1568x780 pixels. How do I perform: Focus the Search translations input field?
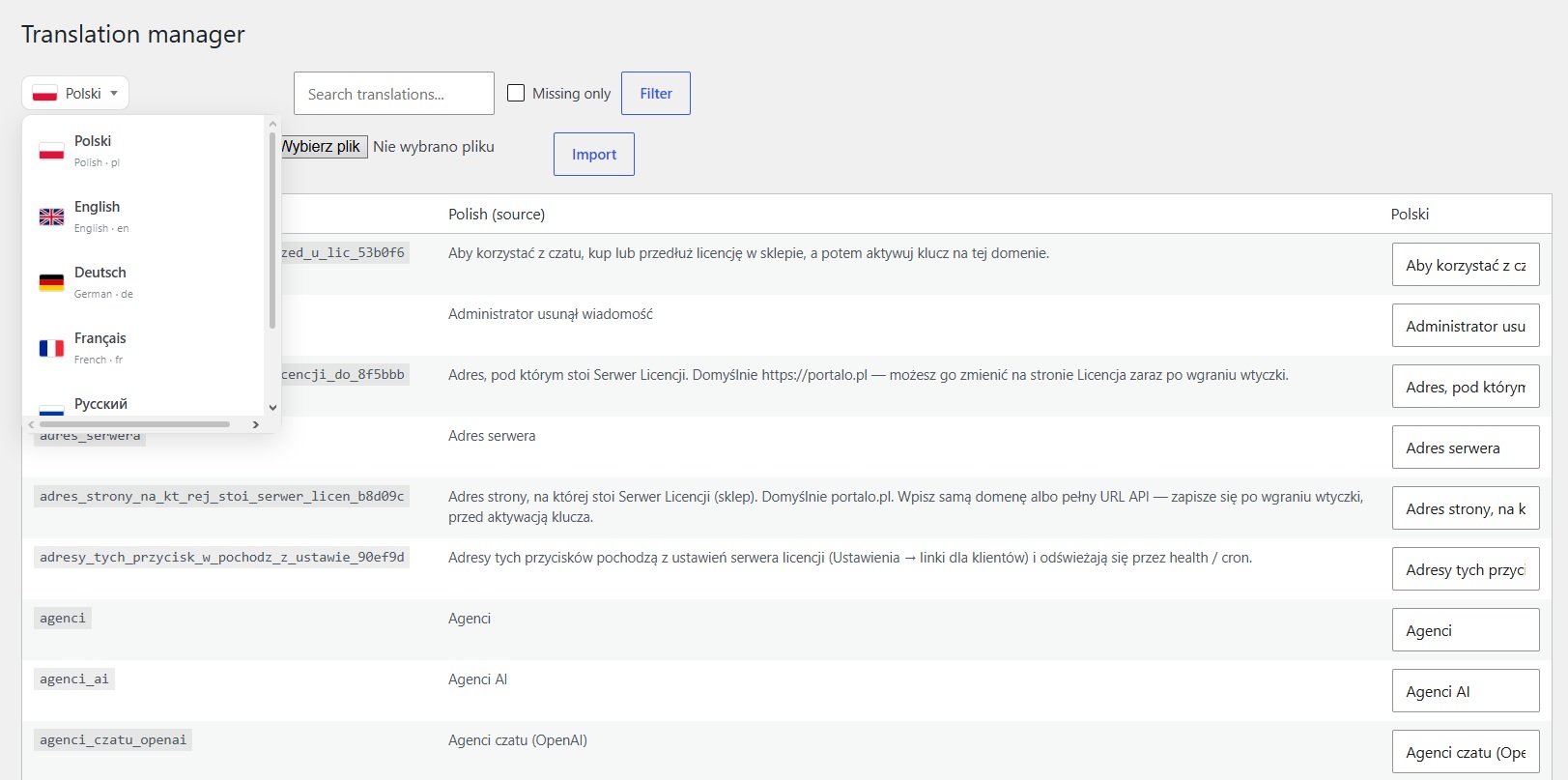(394, 94)
